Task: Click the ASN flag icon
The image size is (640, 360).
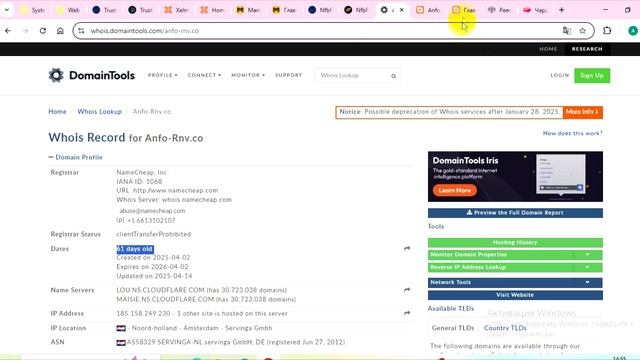Action: (x=121, y=342)
